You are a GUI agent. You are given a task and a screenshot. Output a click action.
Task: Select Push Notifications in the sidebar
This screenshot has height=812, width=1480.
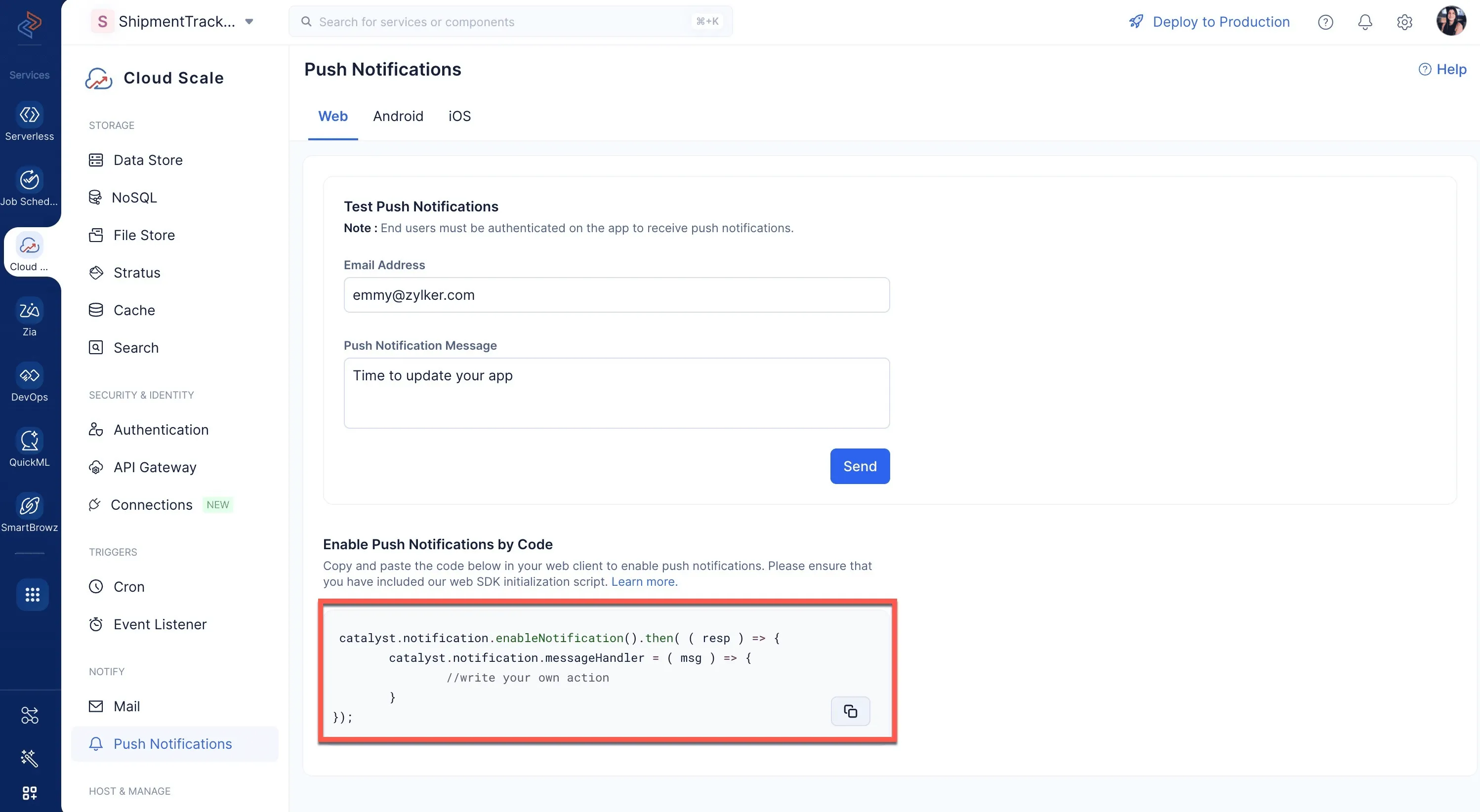pos(174,744)
